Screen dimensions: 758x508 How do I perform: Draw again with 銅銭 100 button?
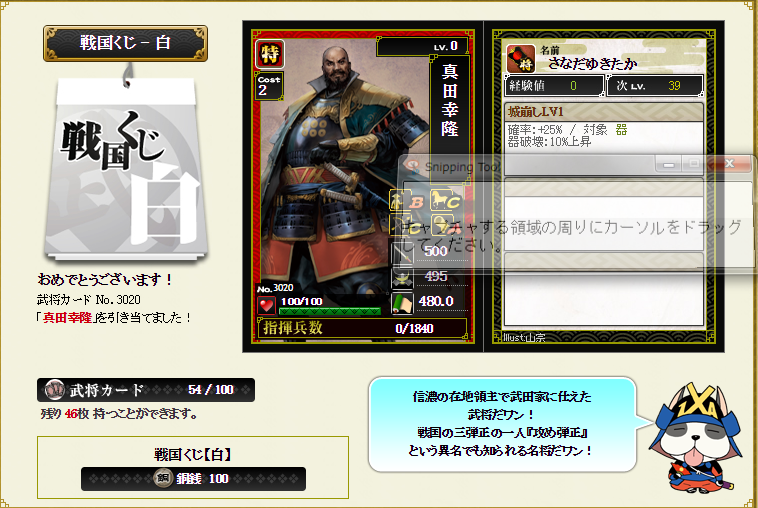click(193, 479)
